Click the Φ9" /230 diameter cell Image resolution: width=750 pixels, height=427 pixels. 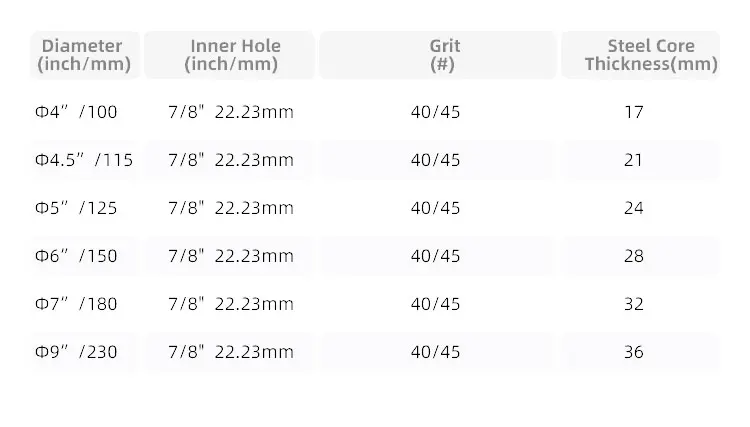point(76,352)
